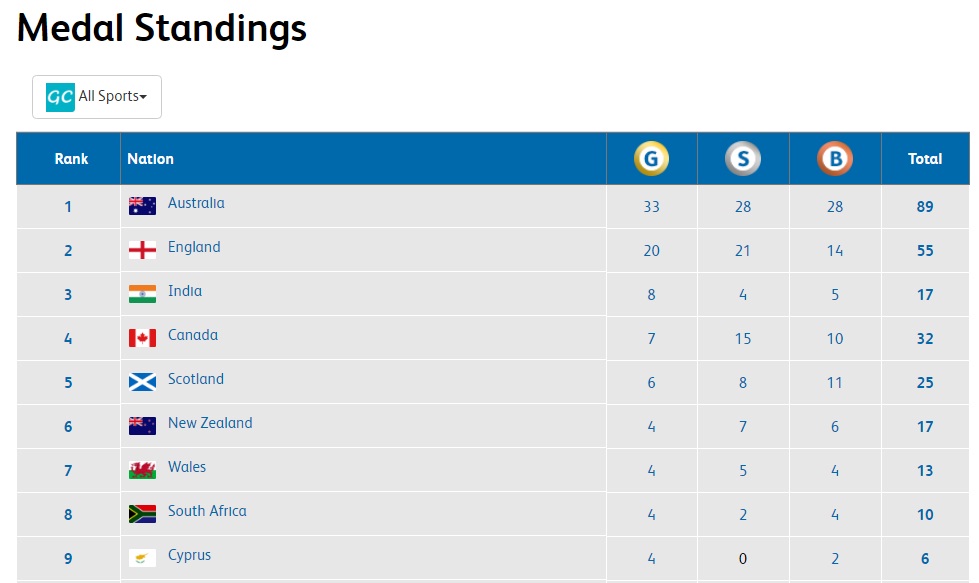The height and width of the screenshot is (583, 979).
Task: Click the Rank column header
Action: (71, 159)
